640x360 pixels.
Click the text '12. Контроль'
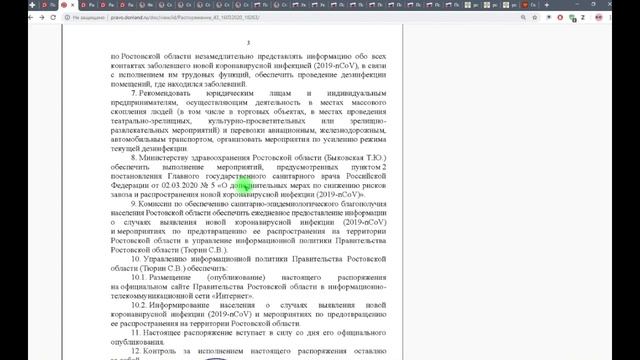point(153,351)
